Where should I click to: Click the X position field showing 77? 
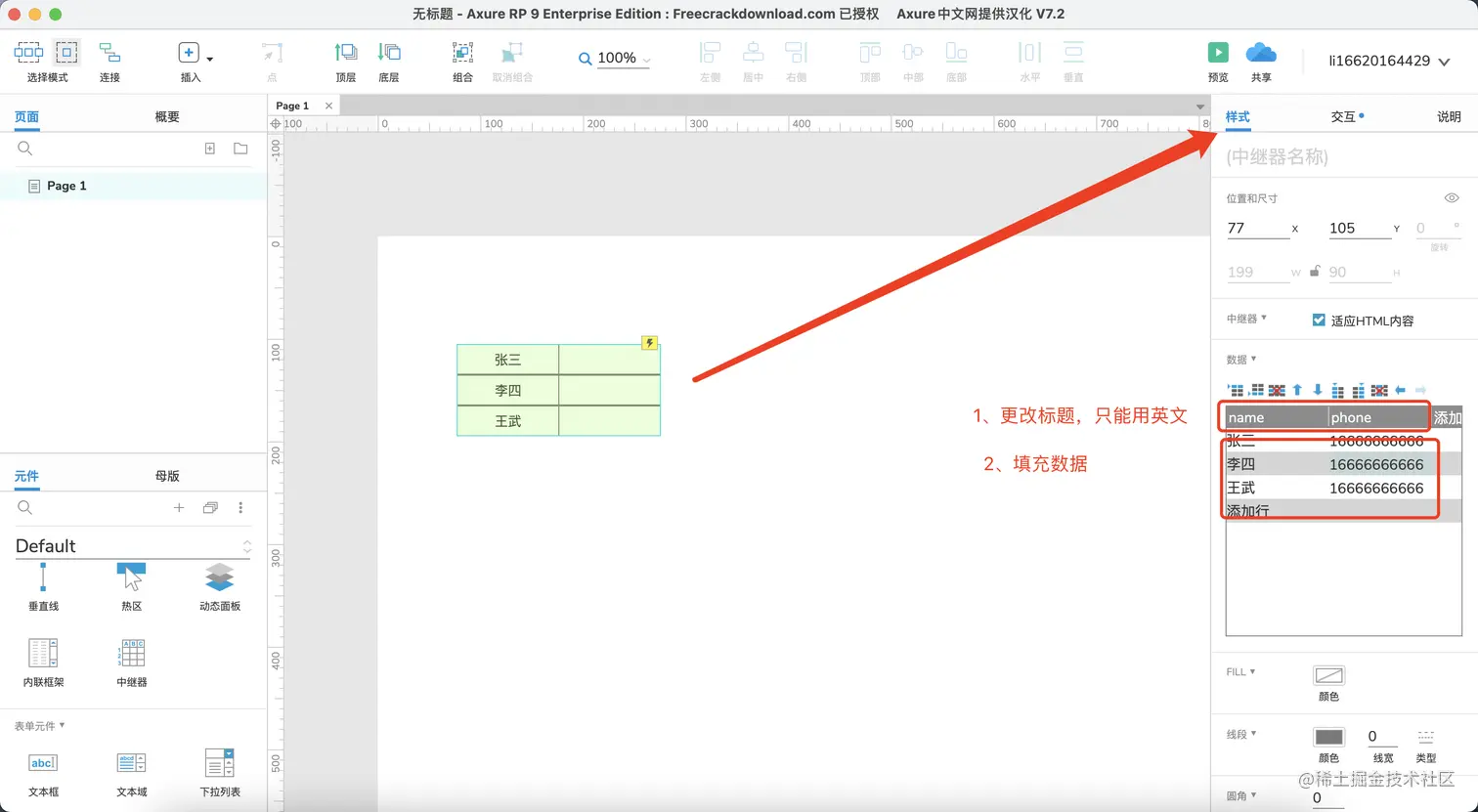1258,228
